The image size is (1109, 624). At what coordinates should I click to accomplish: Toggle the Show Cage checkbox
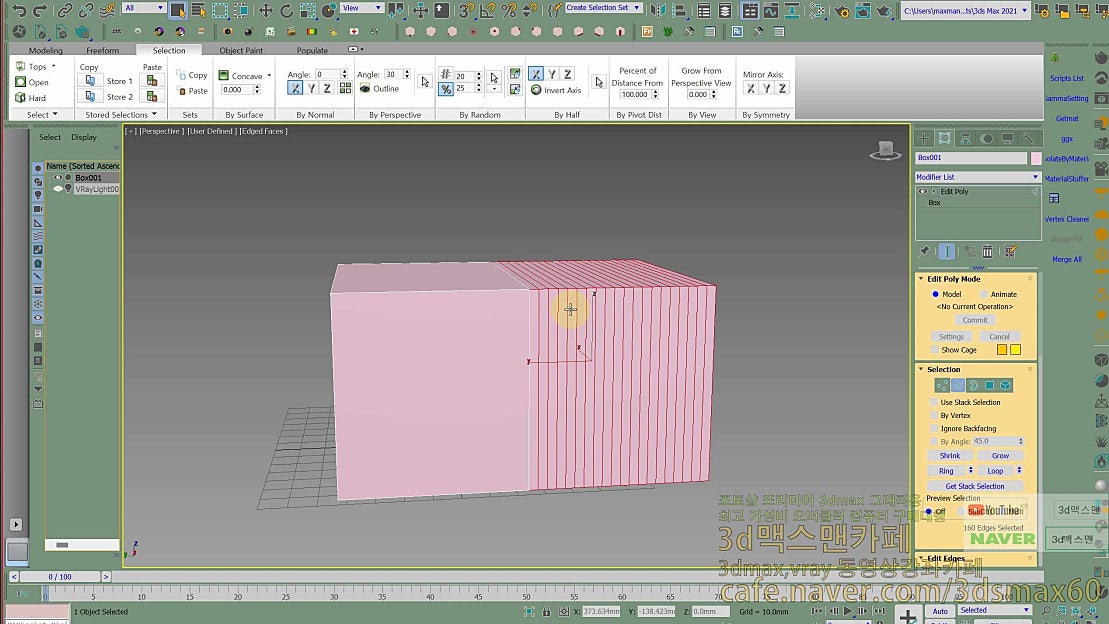[933, 349]
